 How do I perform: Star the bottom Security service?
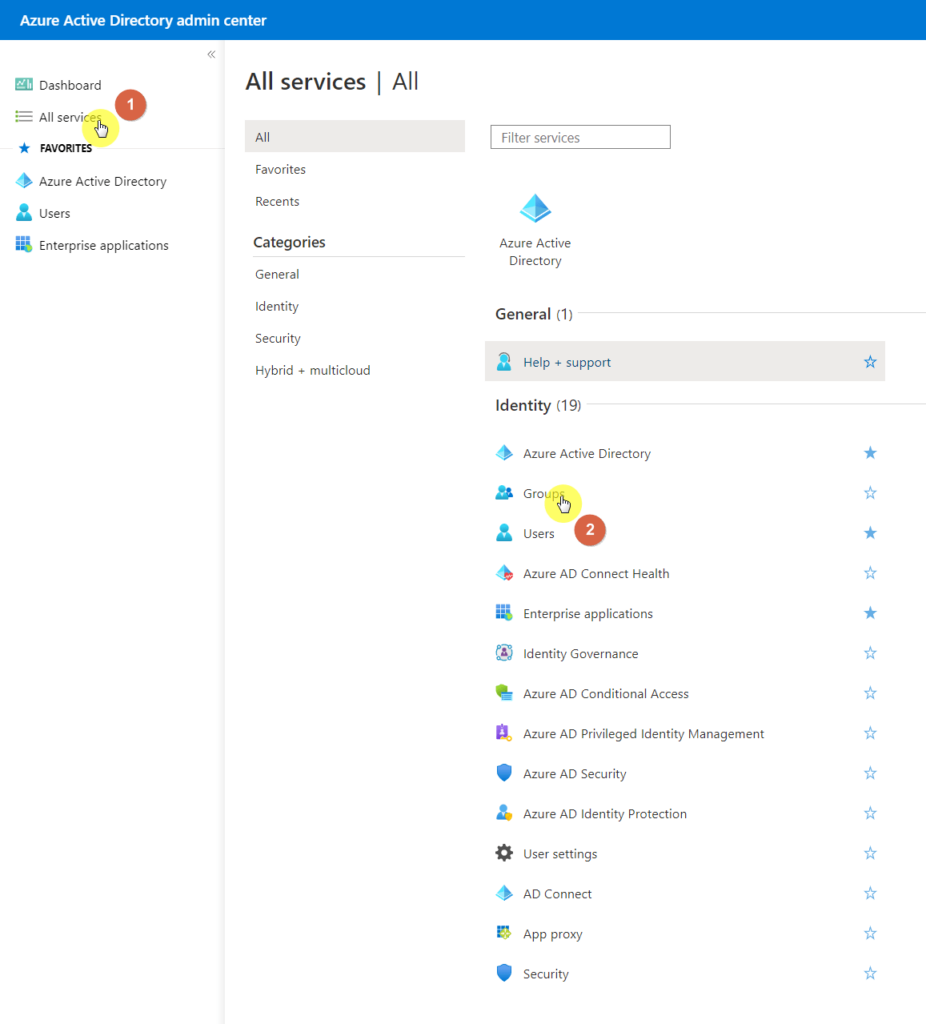870,973
